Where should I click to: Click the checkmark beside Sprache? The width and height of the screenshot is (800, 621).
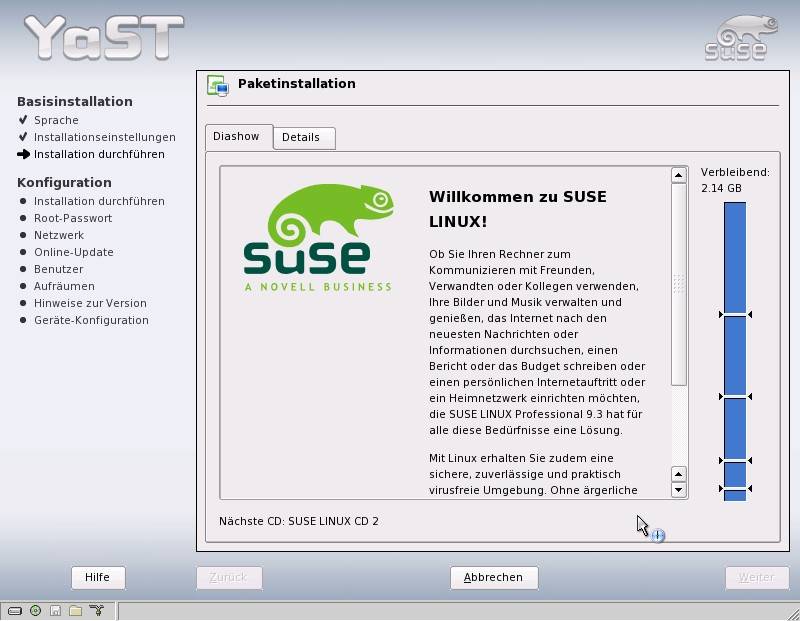point(23,120)
